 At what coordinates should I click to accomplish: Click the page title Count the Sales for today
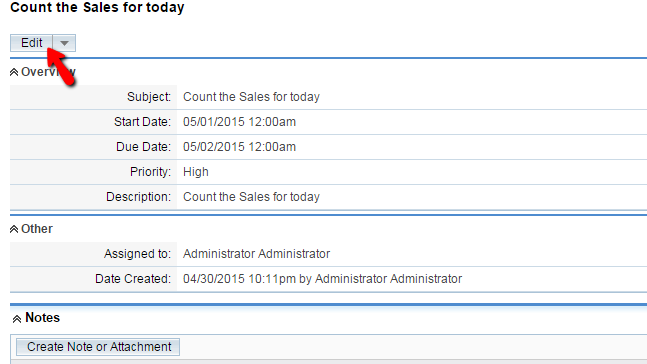pos(97,7)
